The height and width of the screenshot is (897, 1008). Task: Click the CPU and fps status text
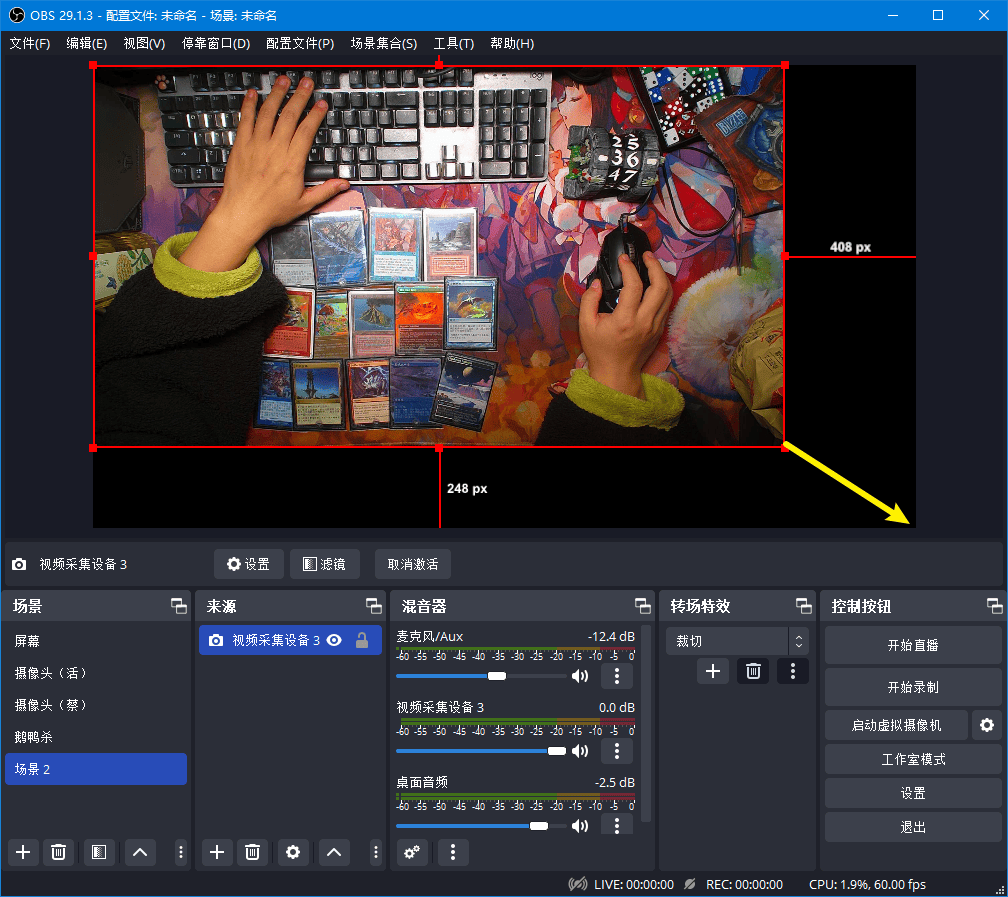pyautogui.click(x=867, y=885)
